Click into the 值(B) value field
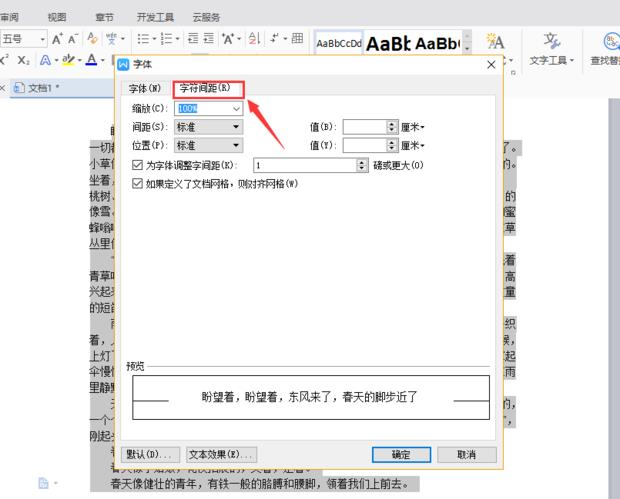The image size is (620, 499). click(x=365, y=127)
